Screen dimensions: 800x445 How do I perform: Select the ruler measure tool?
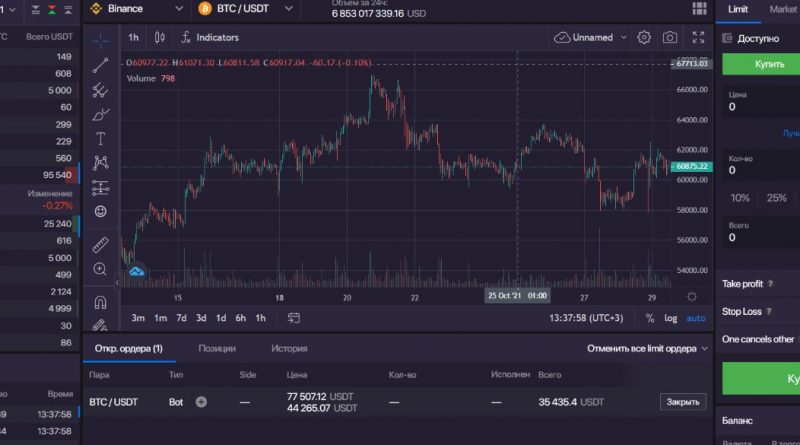(x=100, y=244)
